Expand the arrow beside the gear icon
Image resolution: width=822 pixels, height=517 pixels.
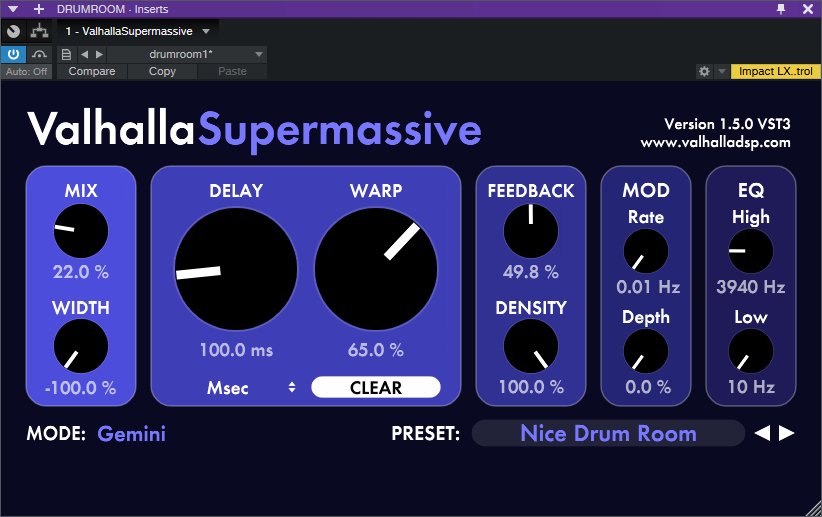click(x=722, y=71)
